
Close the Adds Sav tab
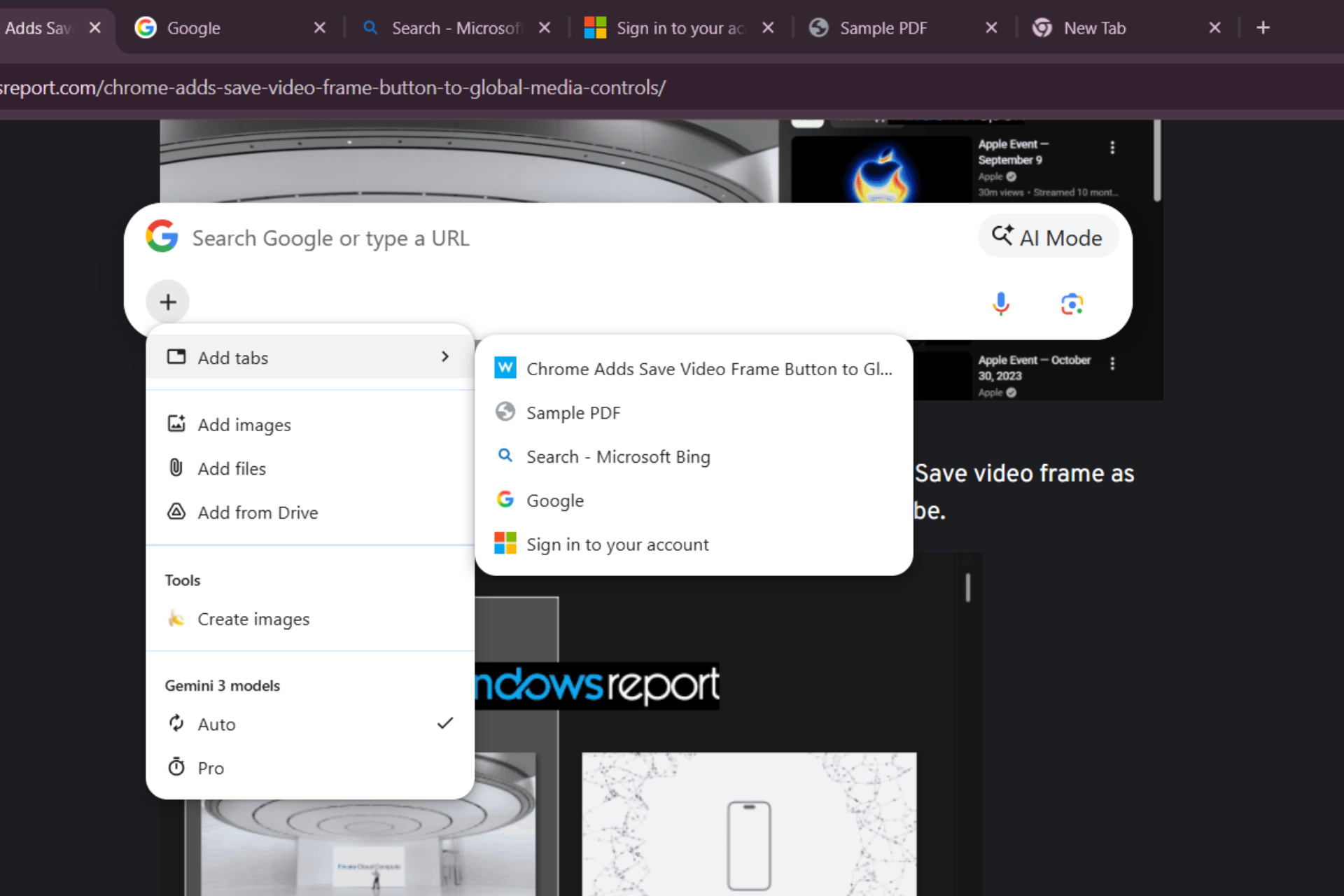click(x=95, y=27)
